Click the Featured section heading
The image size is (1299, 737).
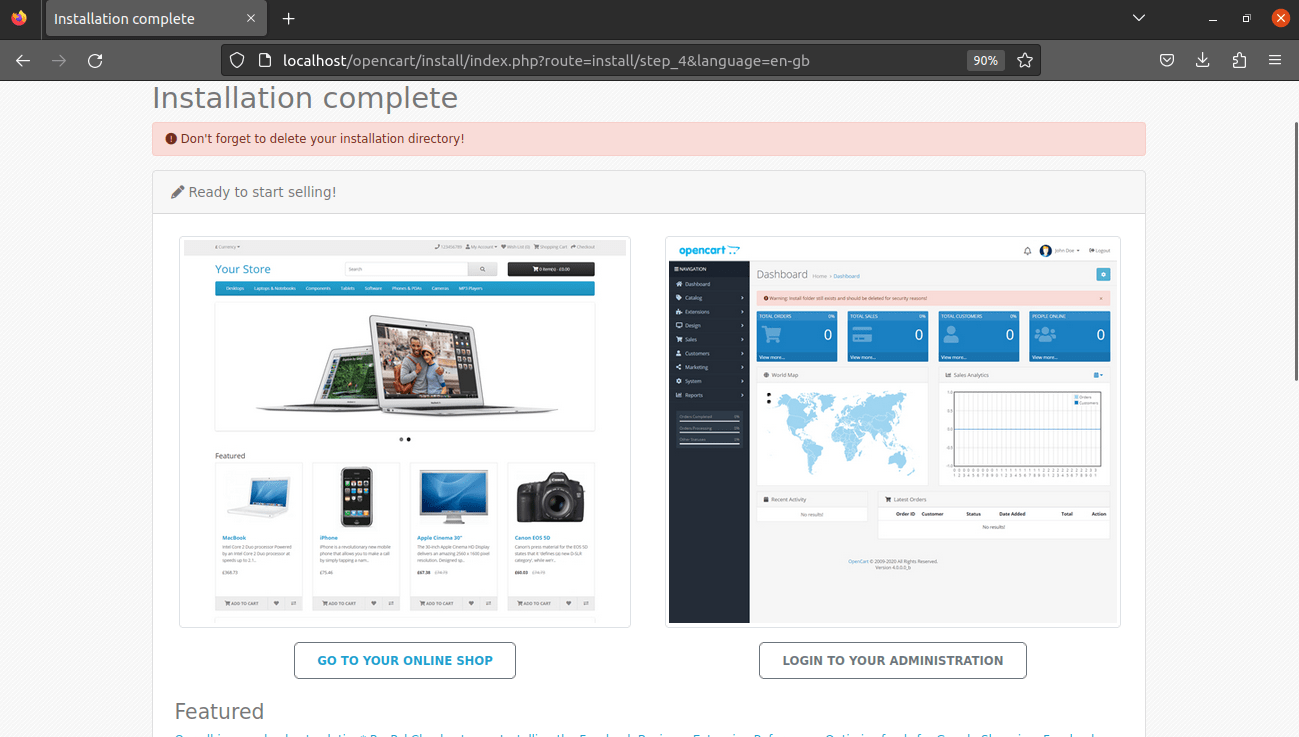click(219, 712)
